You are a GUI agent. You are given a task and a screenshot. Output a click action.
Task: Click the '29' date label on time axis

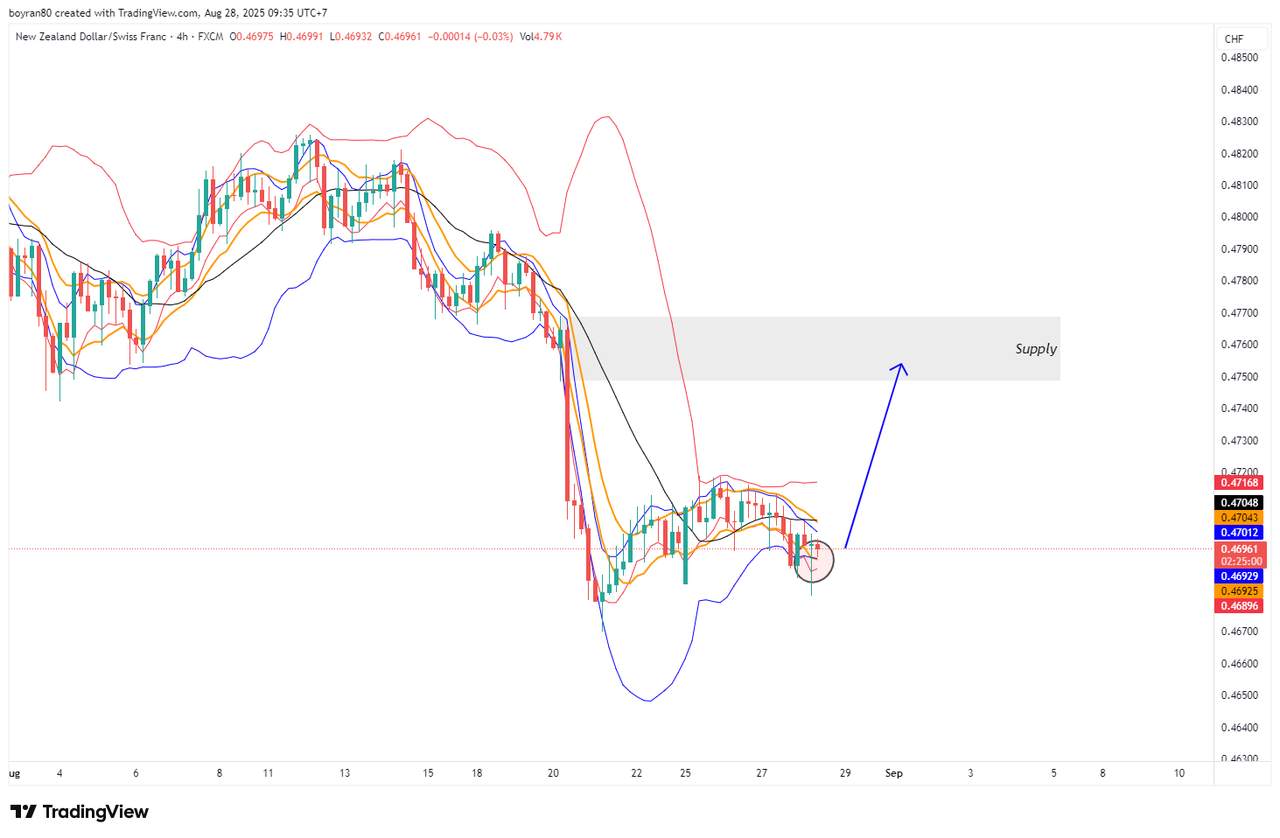click(846, 773)
